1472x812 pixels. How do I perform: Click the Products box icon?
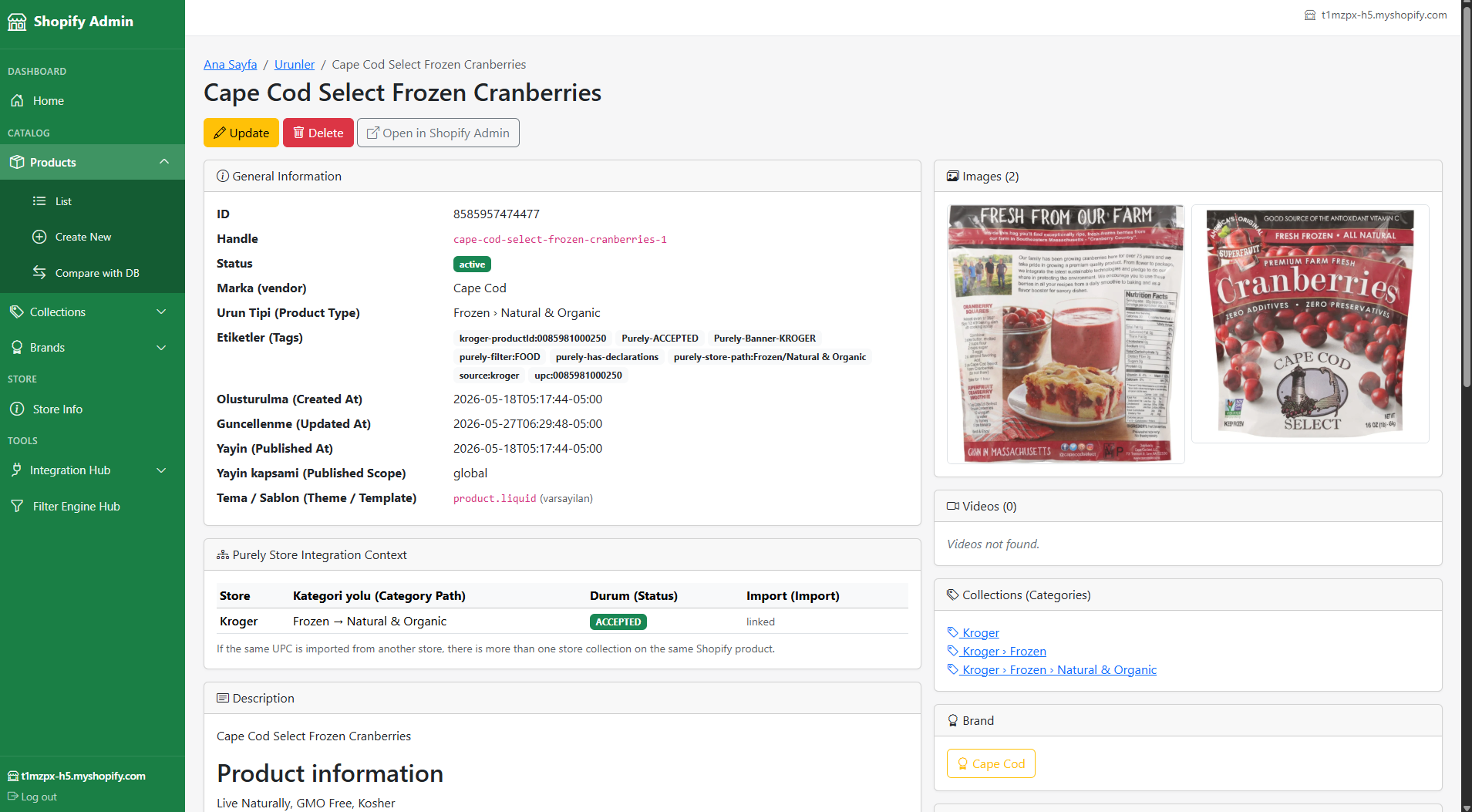pyautogui.click(x=17, y=162)
